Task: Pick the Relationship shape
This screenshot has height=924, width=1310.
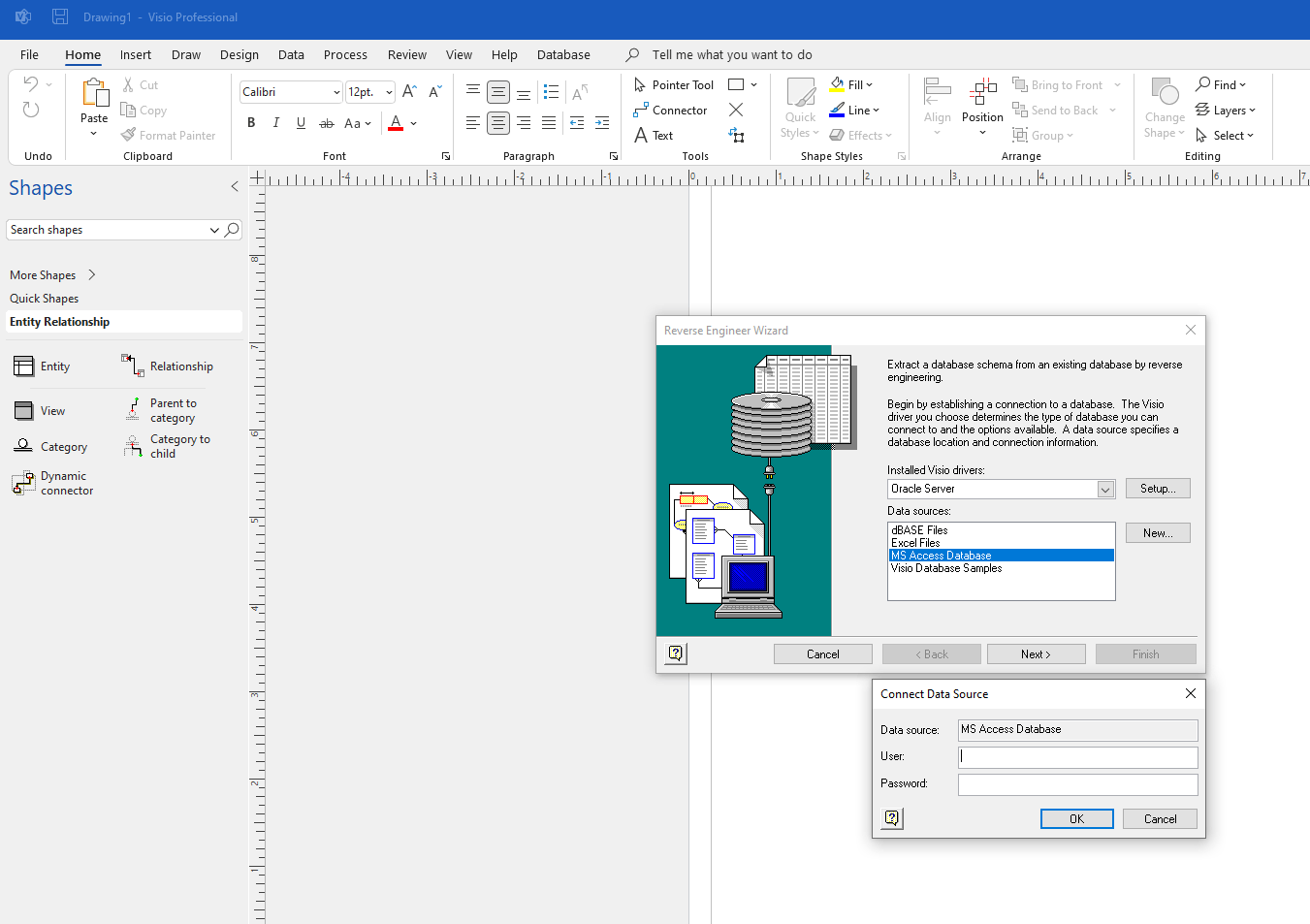Action: (133, 366)
